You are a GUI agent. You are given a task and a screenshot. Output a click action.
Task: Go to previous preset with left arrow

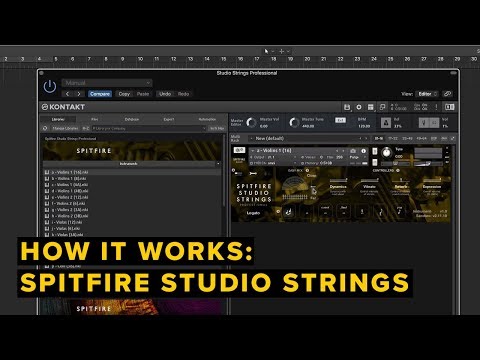[x=67, y=94]
